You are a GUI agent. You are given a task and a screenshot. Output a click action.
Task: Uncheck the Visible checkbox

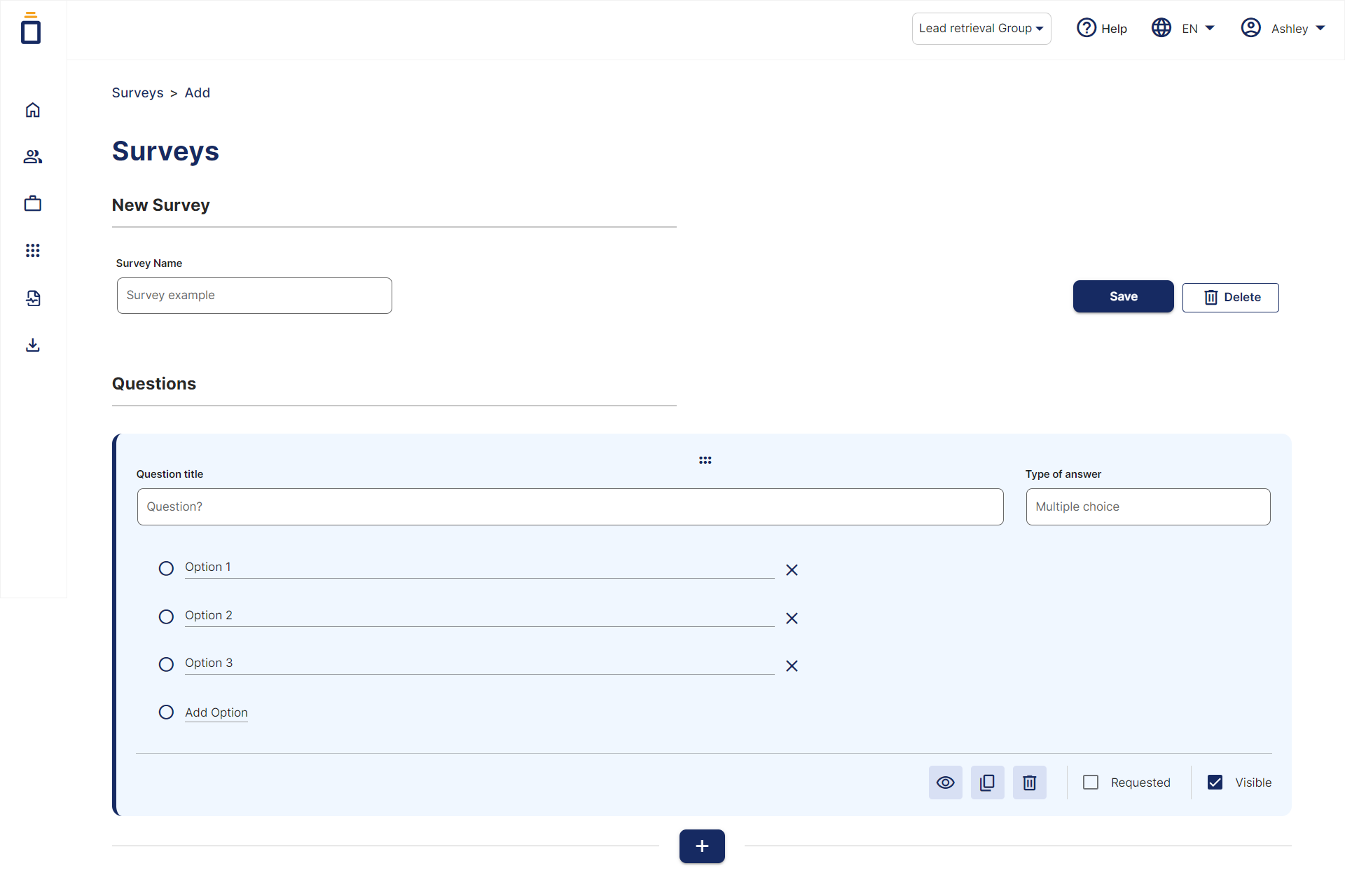tap(1215, 783)
